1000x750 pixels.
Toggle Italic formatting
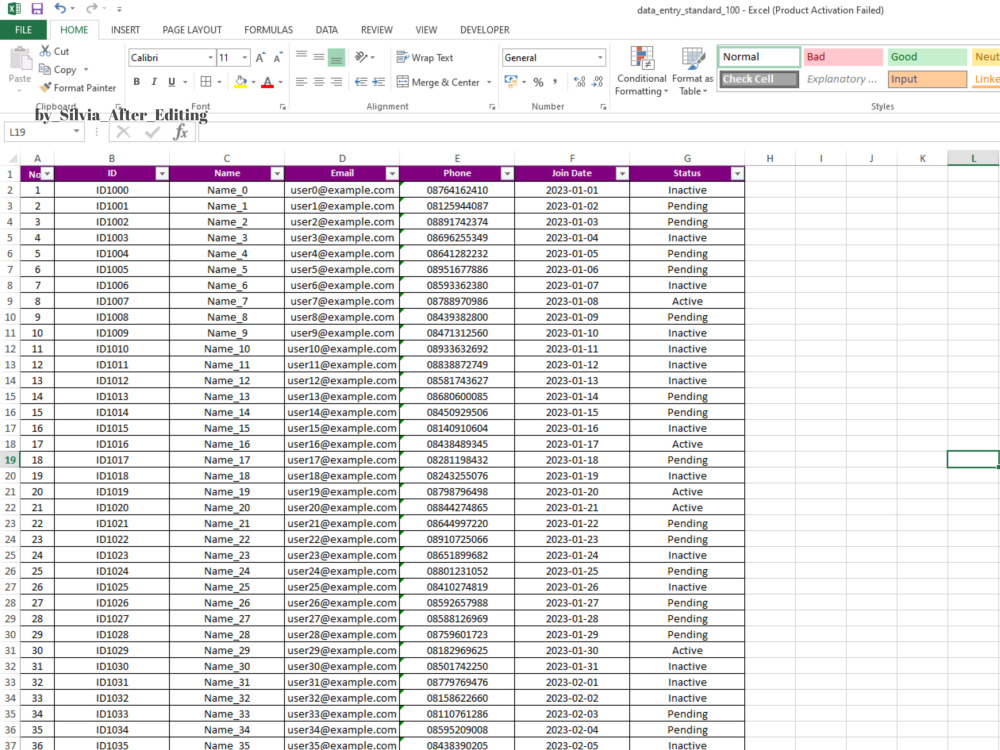coord(154,82)
